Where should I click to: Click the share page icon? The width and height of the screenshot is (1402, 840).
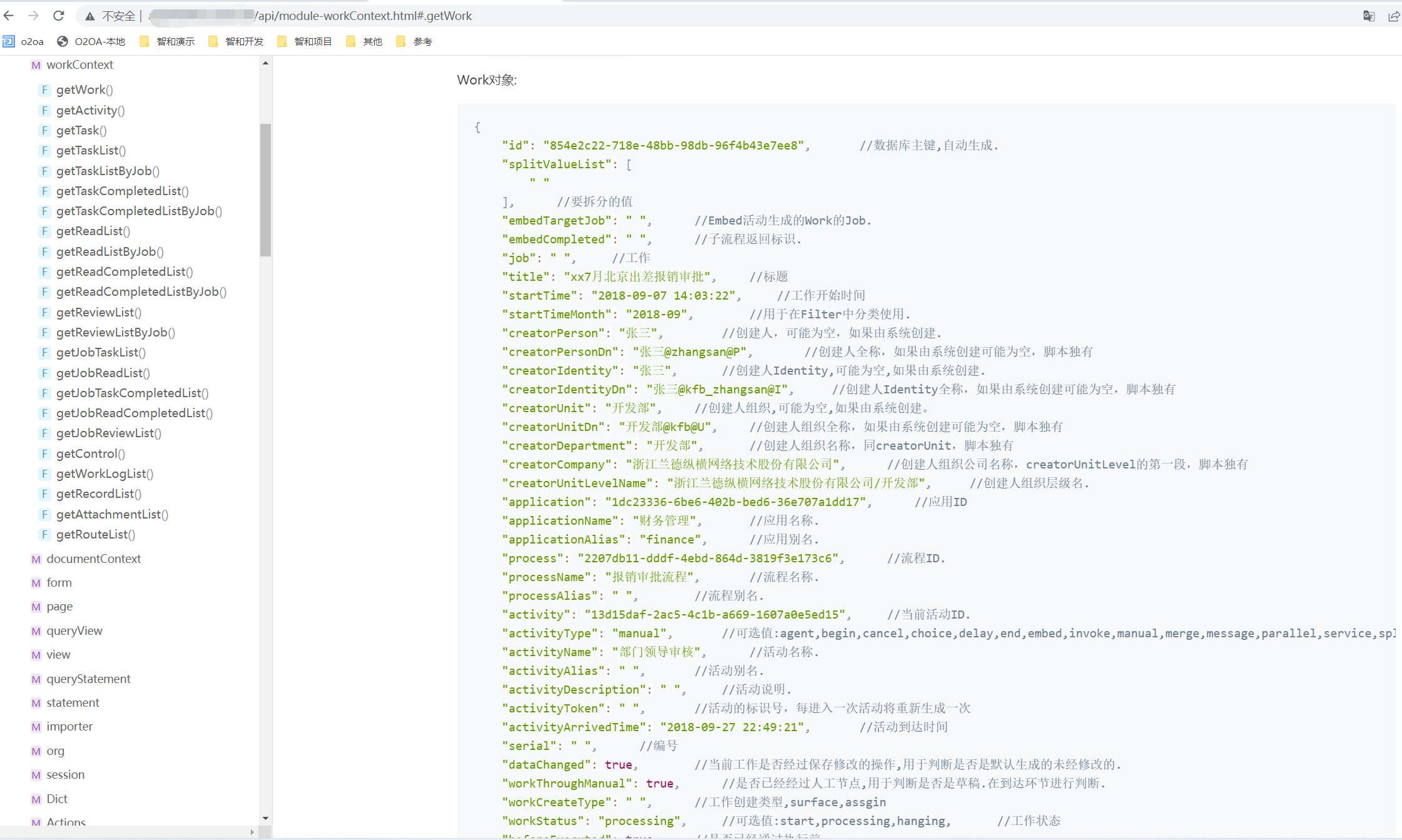pos(1394,16)
